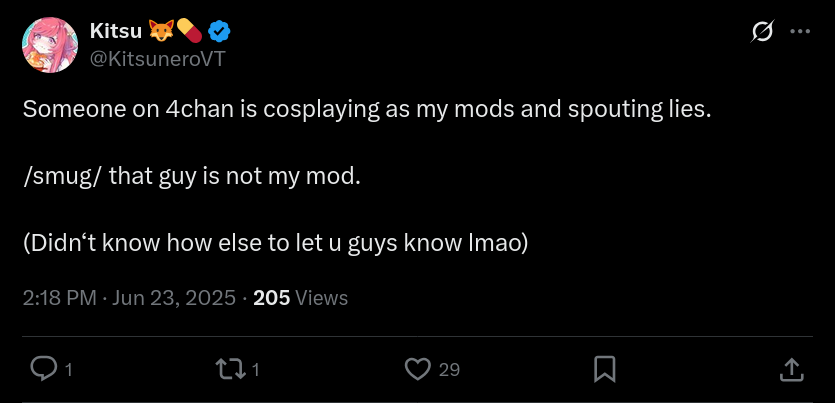Open the 2:18 PM Jun 23, 2025 timestamp
The width and height of the screenshot is (835, 403).
129,298
